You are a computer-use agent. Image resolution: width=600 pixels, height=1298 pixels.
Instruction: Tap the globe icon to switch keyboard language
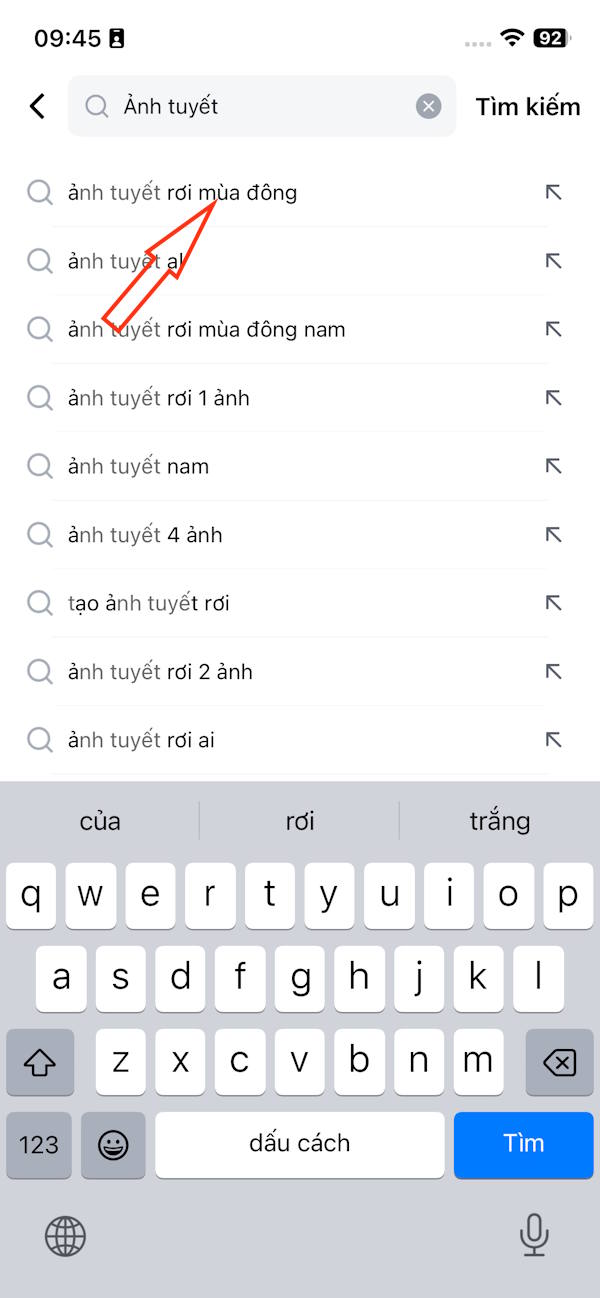65,1237
